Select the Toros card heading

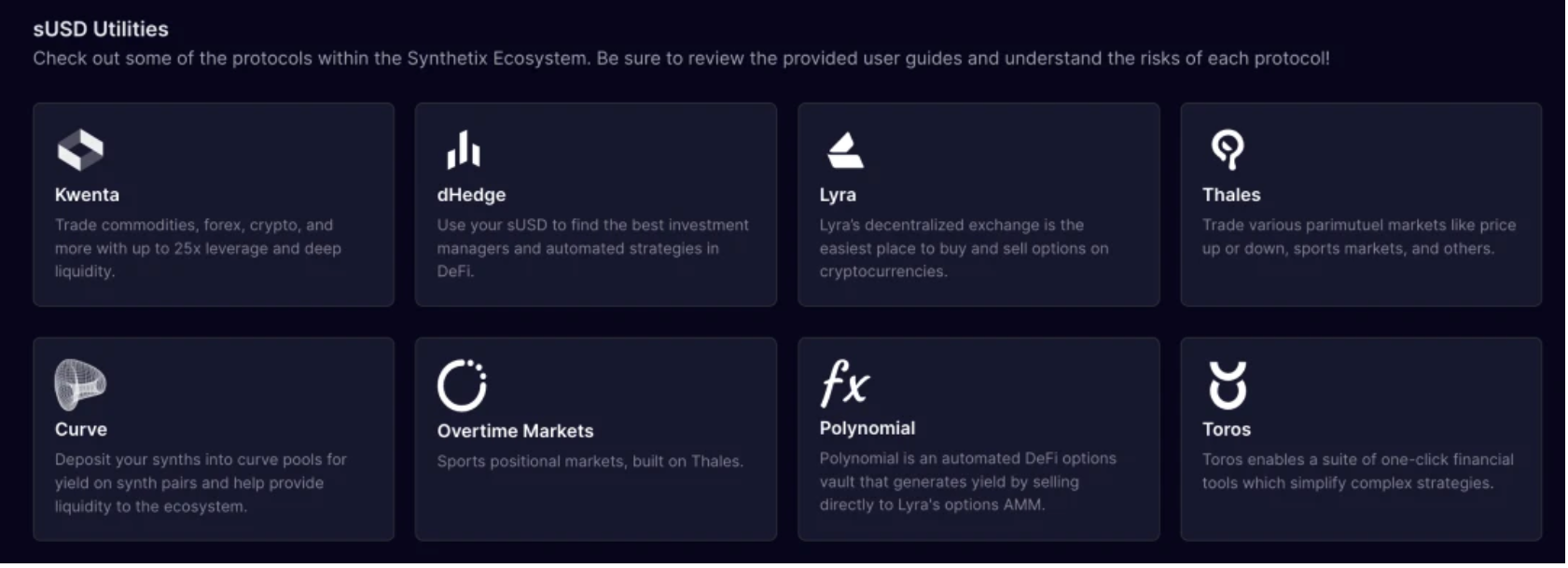[1227, 429]
